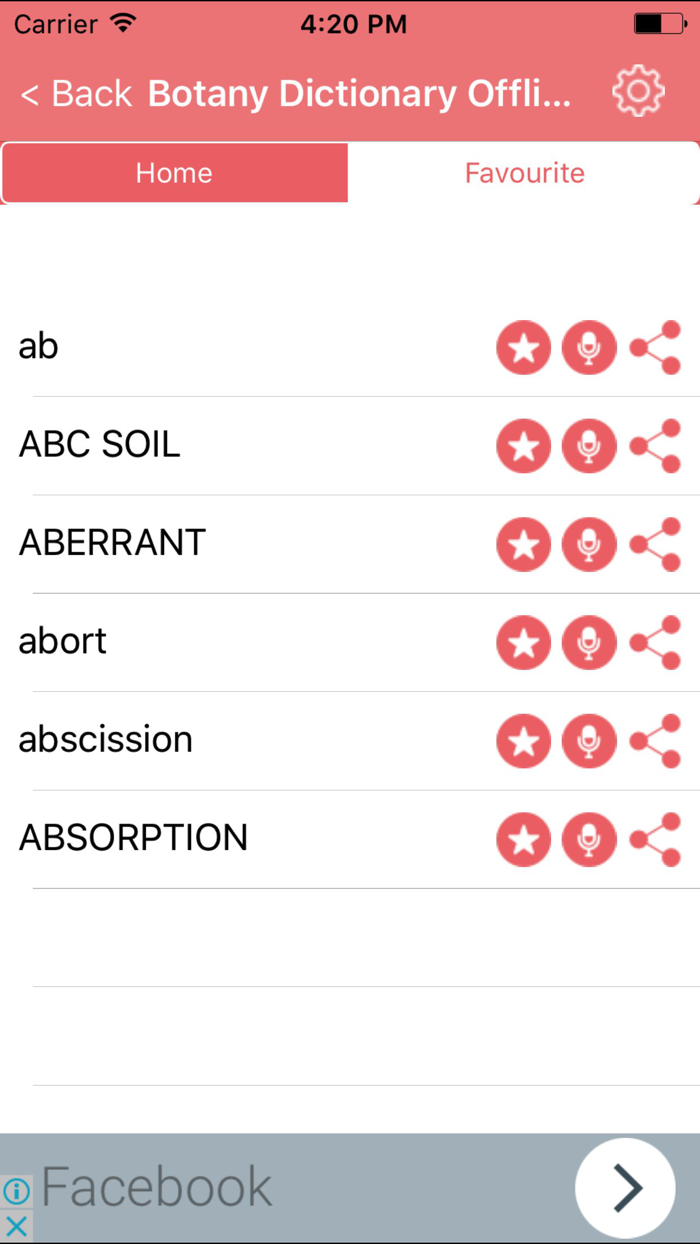The height and width of the screenshot is (1244, 700).
Task: Star the word 'abort'
Action: [x=523, y=643]
